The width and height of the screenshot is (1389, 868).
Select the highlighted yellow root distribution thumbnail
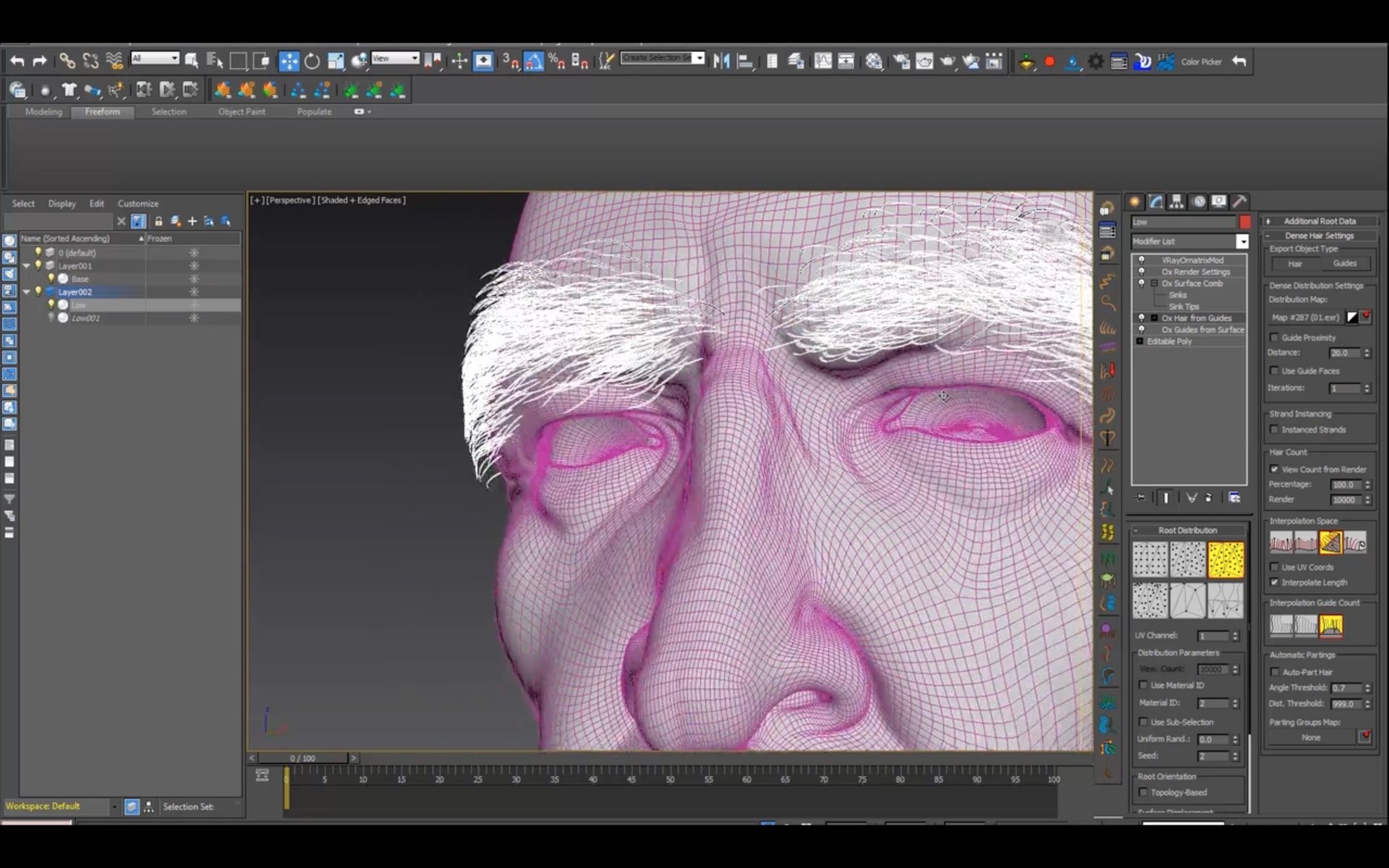click(1226, 560)
